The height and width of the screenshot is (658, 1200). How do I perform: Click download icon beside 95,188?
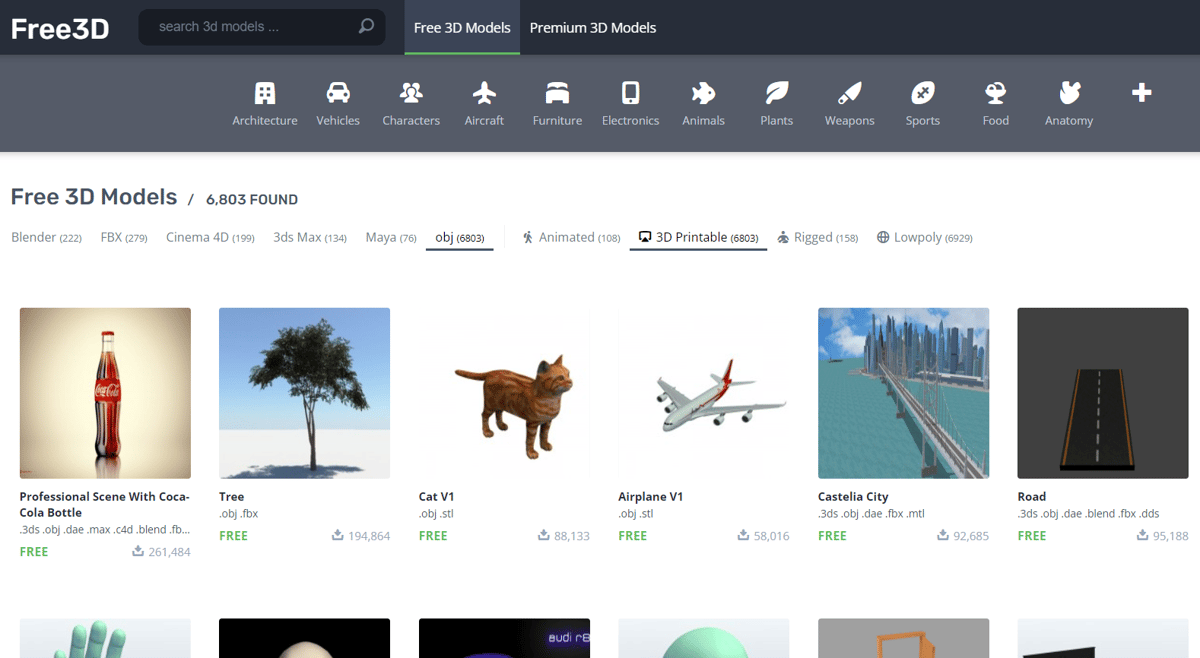point(1143,535)
